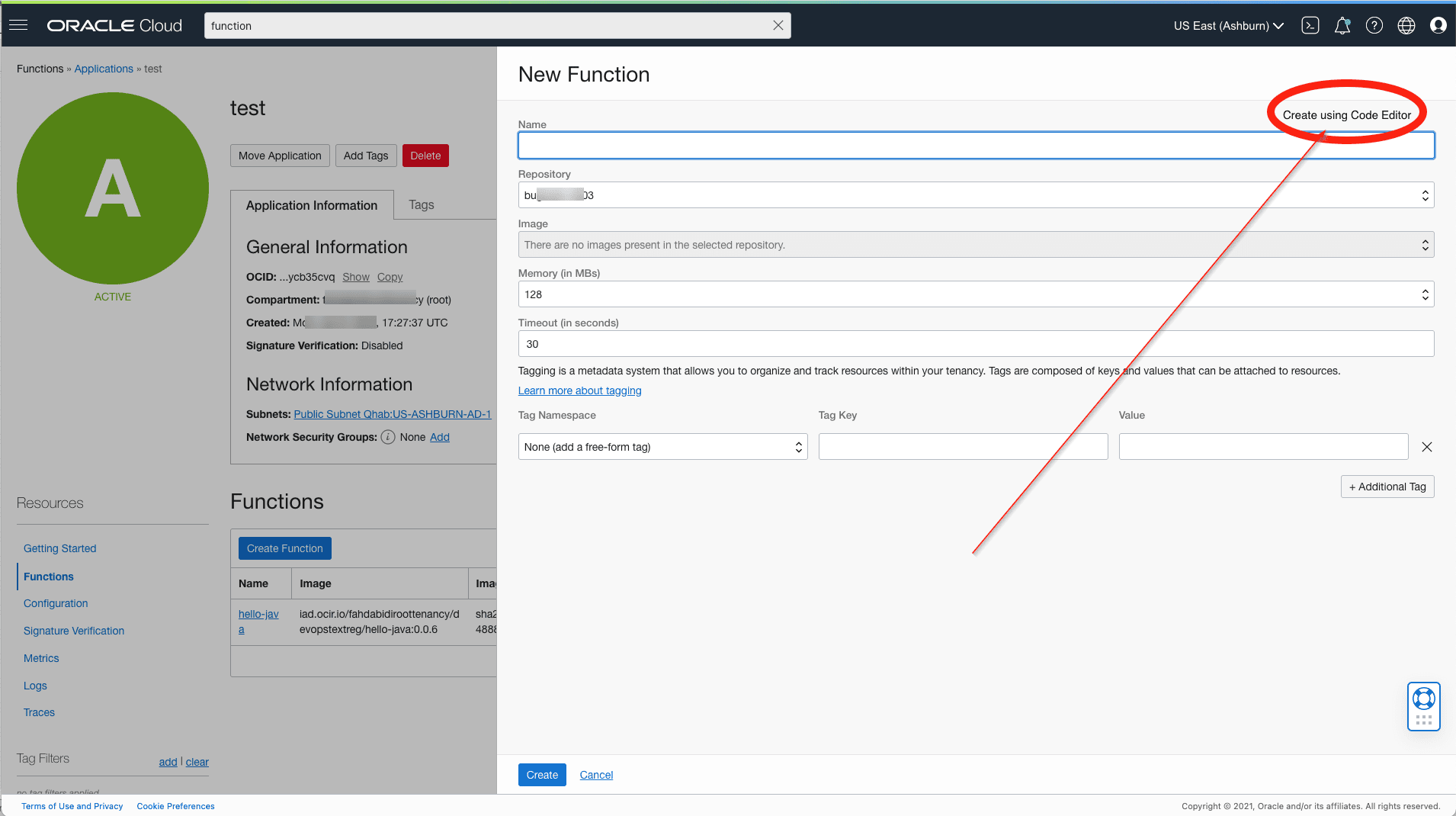Click the Create button in New Function
Viewport: 1456px width, 816px height.
tap(542, 775)
